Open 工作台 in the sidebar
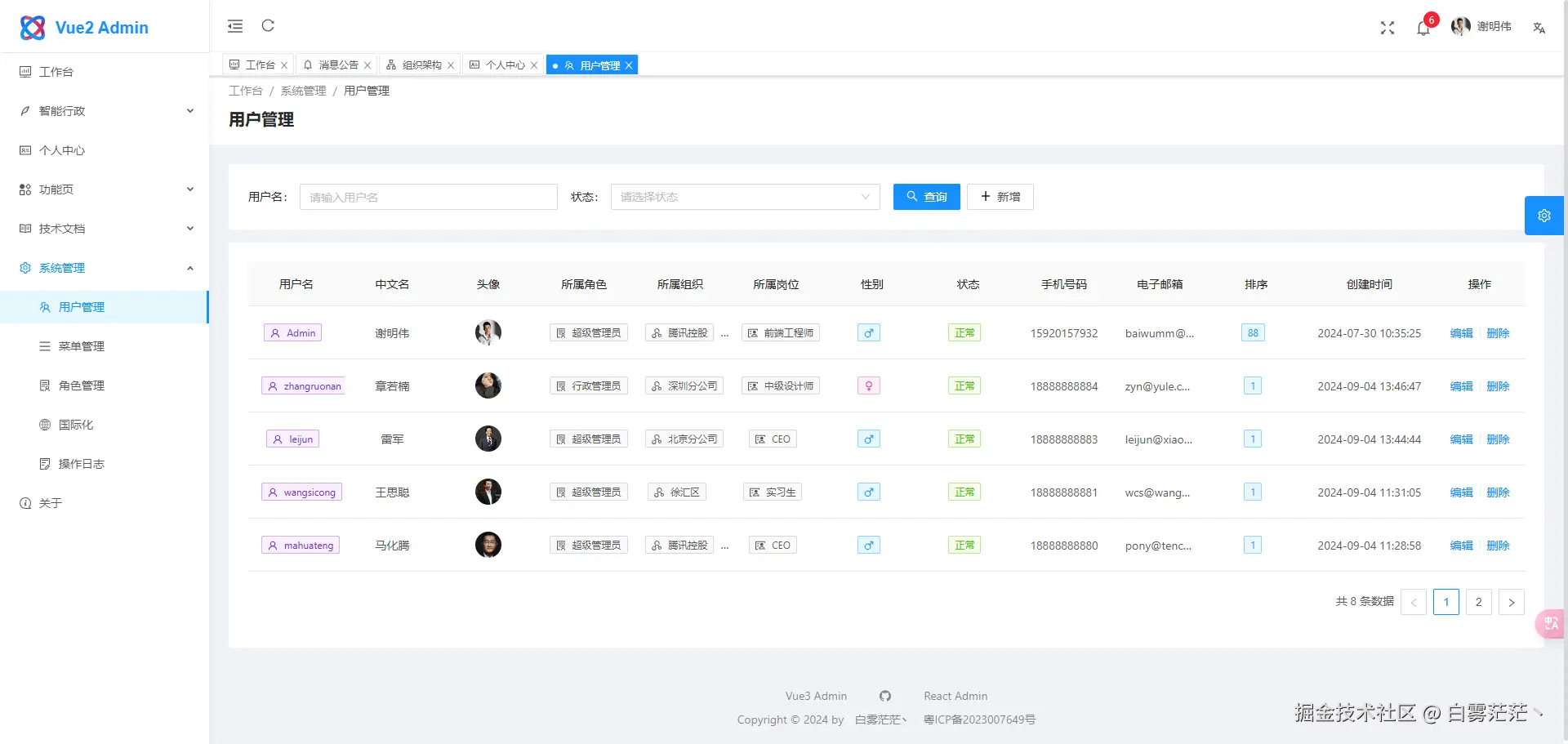 click(x=105, y=72)
